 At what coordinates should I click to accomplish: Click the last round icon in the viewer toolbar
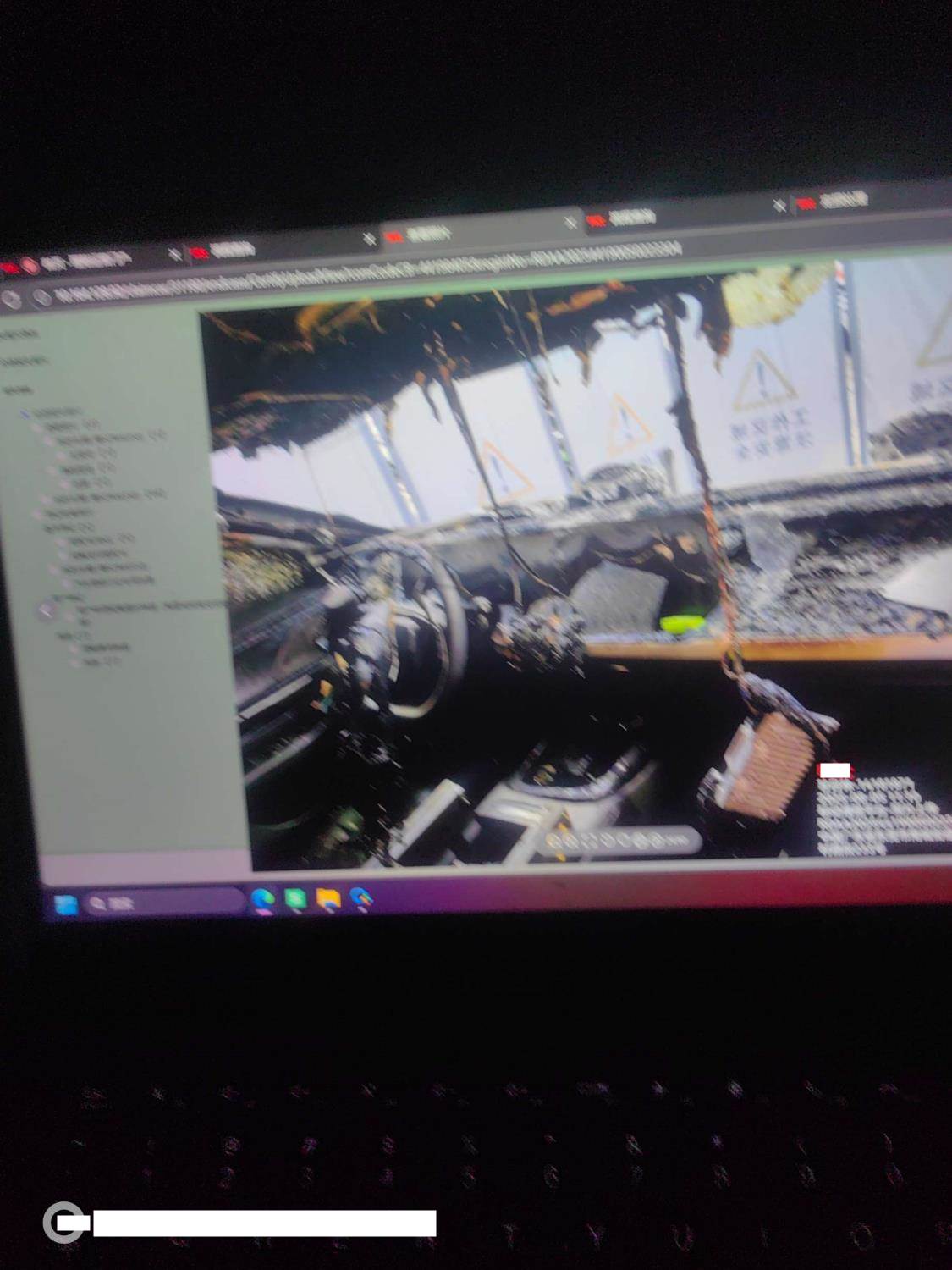tap(657, 840)
